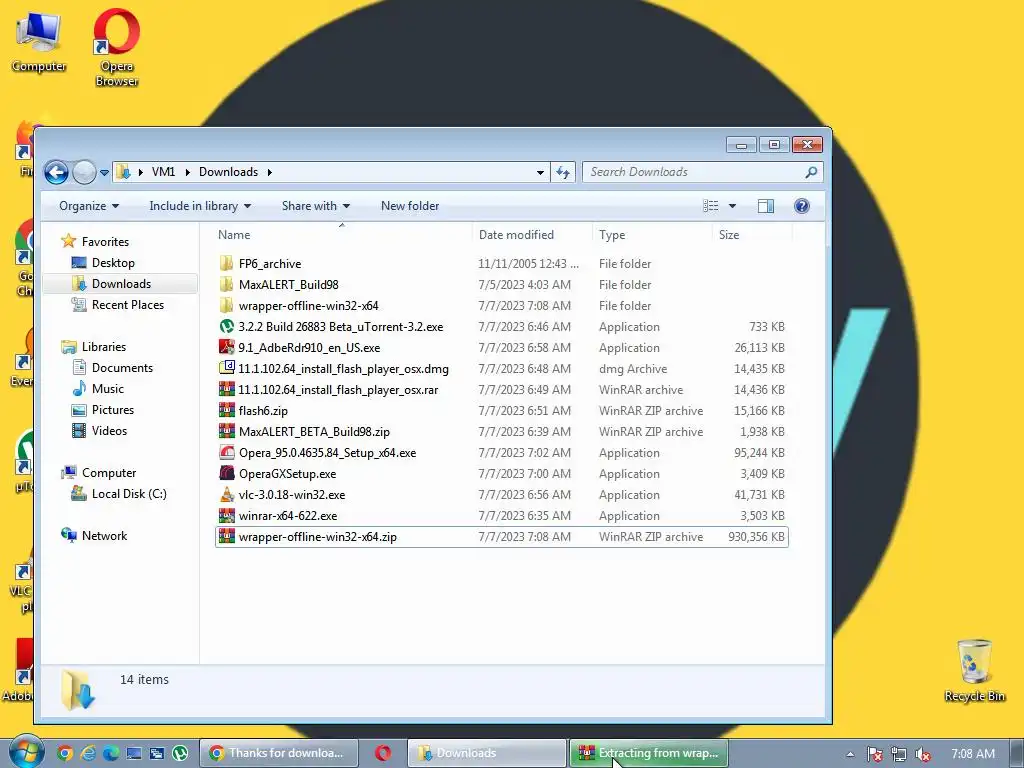Viewport: 1024px width, 768px height.
Task: Switch to the Opera taskbar button
Action: [x=383, y=753]
